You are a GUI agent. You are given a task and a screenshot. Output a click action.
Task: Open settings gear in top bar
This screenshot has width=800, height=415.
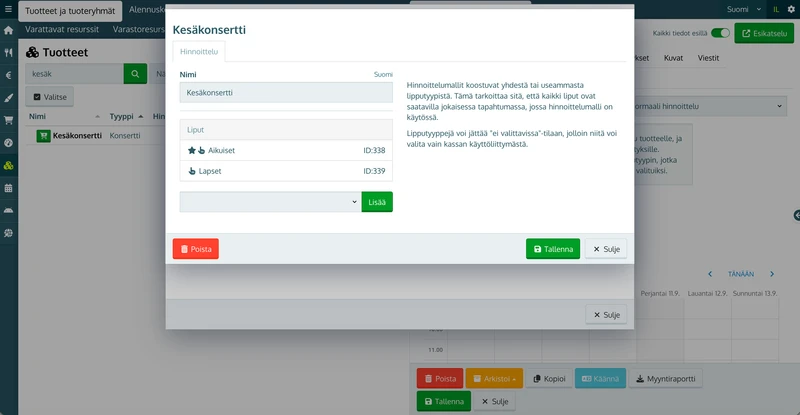click(x=791, y=9)
